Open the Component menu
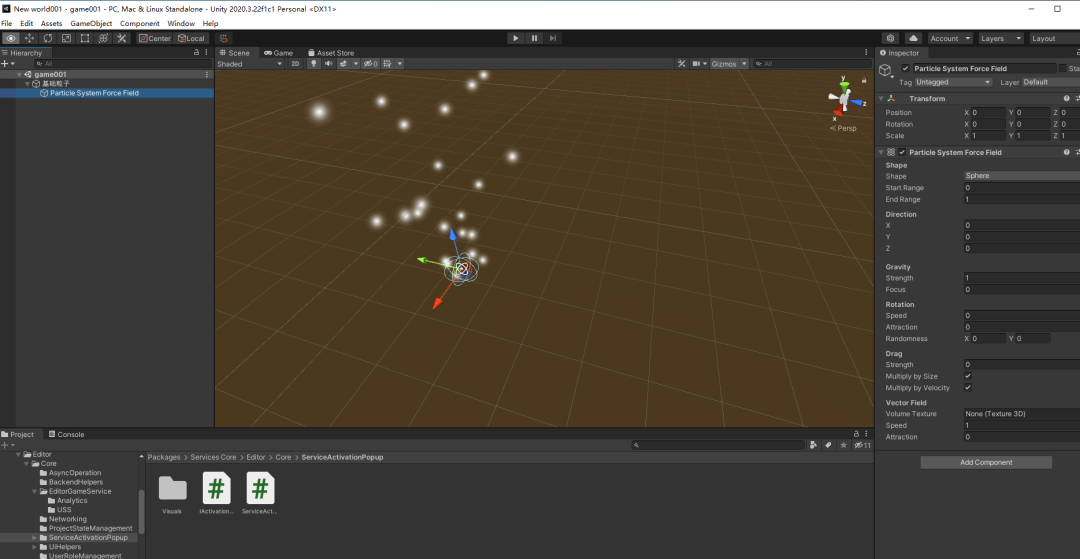Screen dimensions: 1080x559 pos(140,23)
